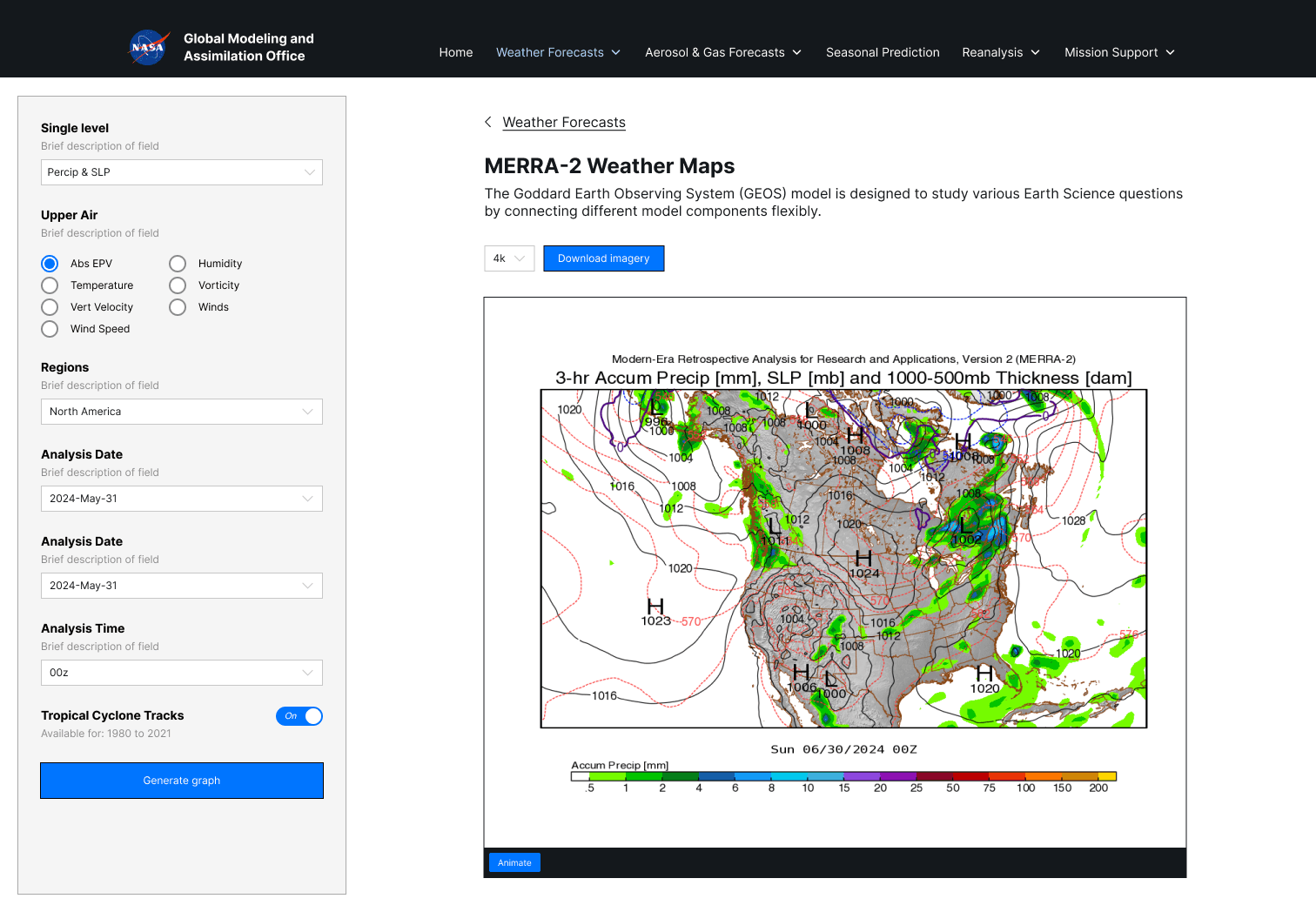
Task: Click the Aerosol & Gas Forecasts chevron
Action: pyautogui.click(x=796, y=52)
